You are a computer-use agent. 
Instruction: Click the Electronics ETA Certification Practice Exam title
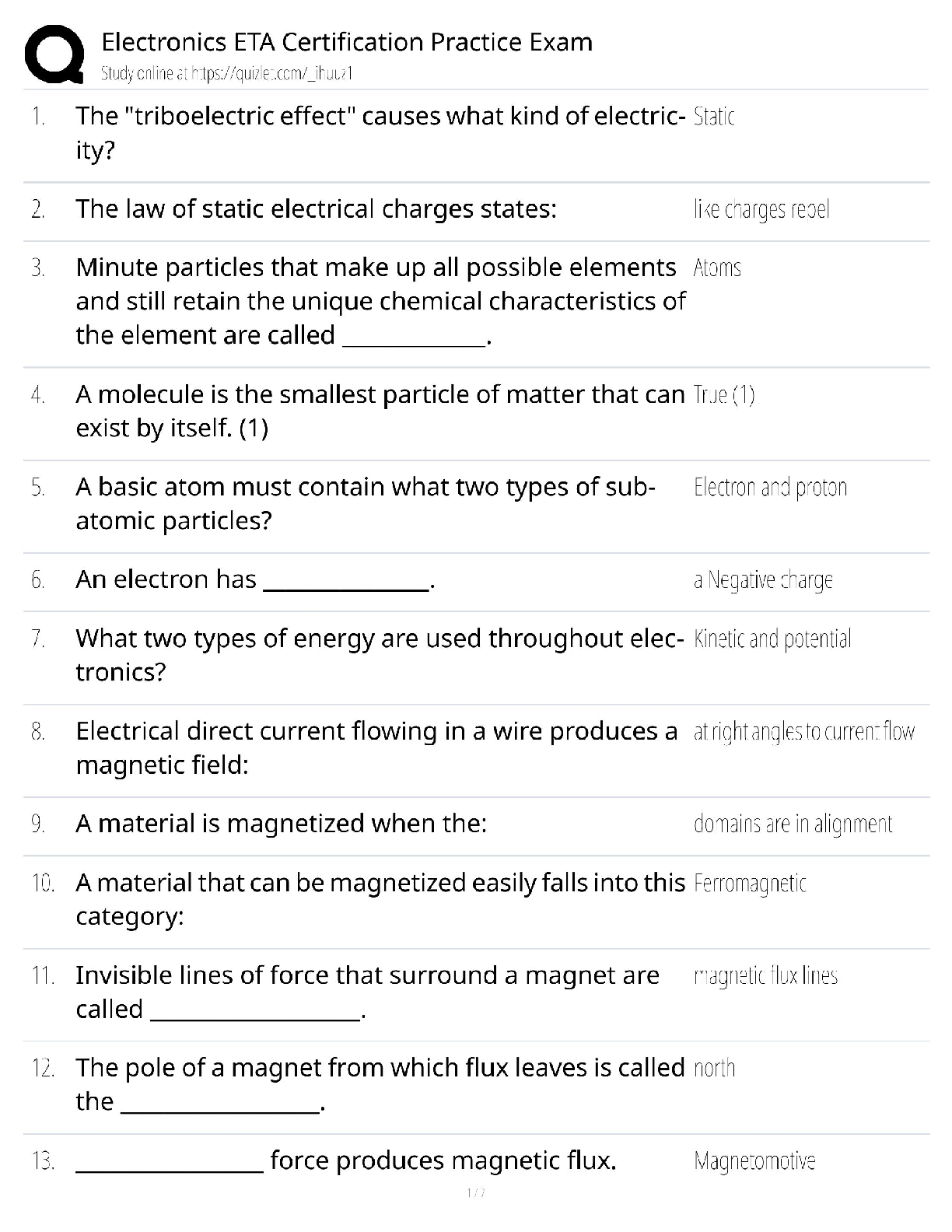point(347,42)
